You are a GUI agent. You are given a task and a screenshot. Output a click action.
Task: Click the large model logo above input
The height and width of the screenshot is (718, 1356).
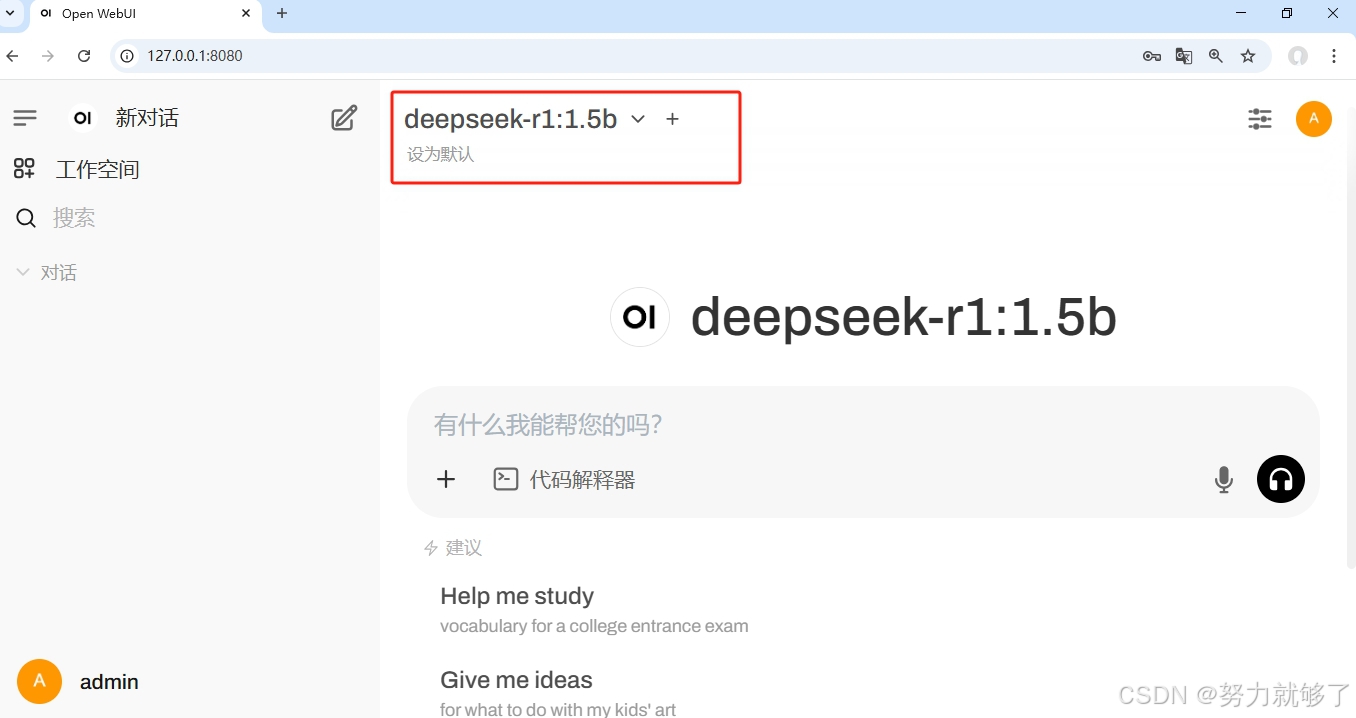(x=640, y=317)
